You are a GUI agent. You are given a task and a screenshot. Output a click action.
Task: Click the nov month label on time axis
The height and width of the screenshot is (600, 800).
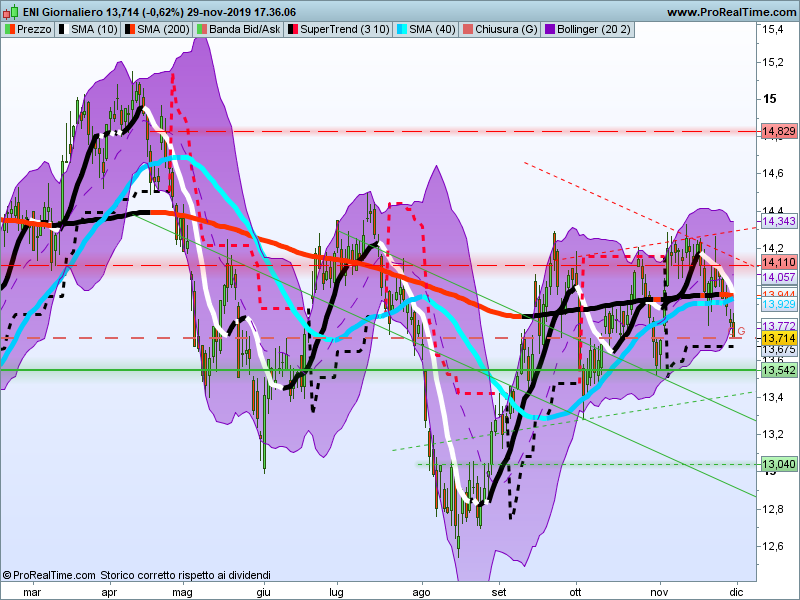point(659,592)
